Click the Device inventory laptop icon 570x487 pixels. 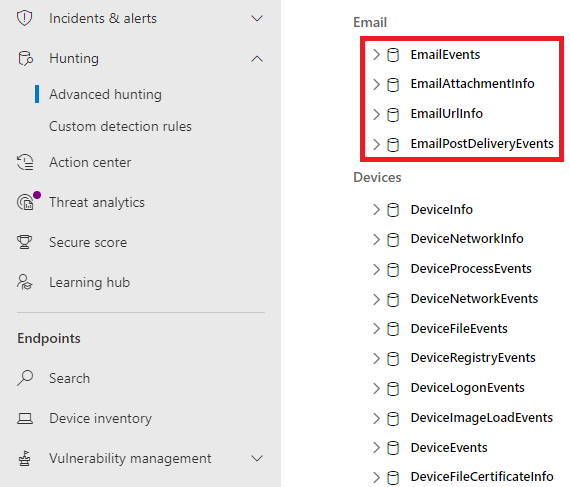click(x=25, y=419)
